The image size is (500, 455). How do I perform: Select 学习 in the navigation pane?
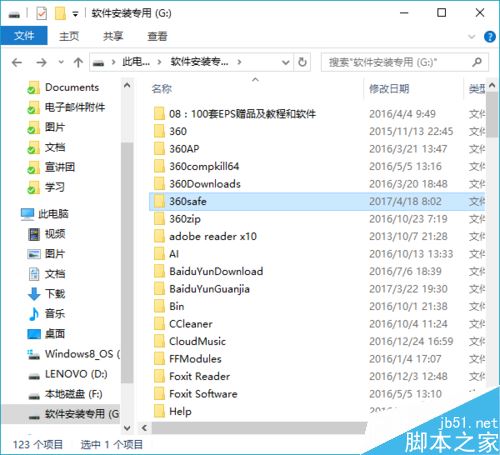click(x=54, y=187)
